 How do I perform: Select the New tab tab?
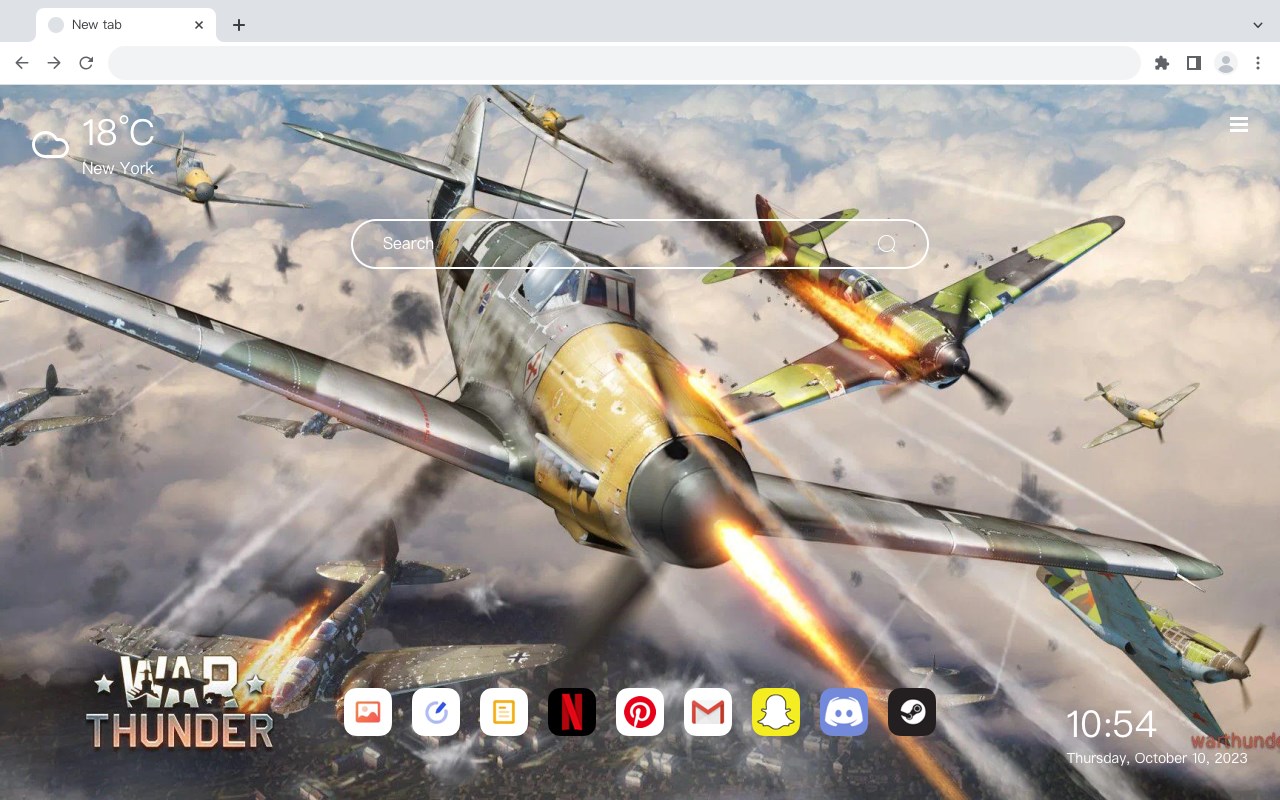126,25
